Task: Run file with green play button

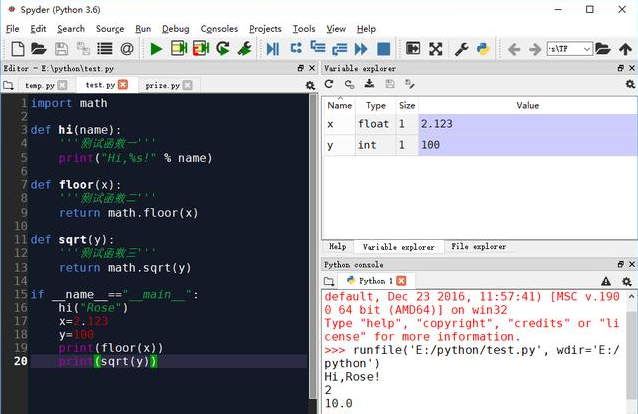Action: 156,49
